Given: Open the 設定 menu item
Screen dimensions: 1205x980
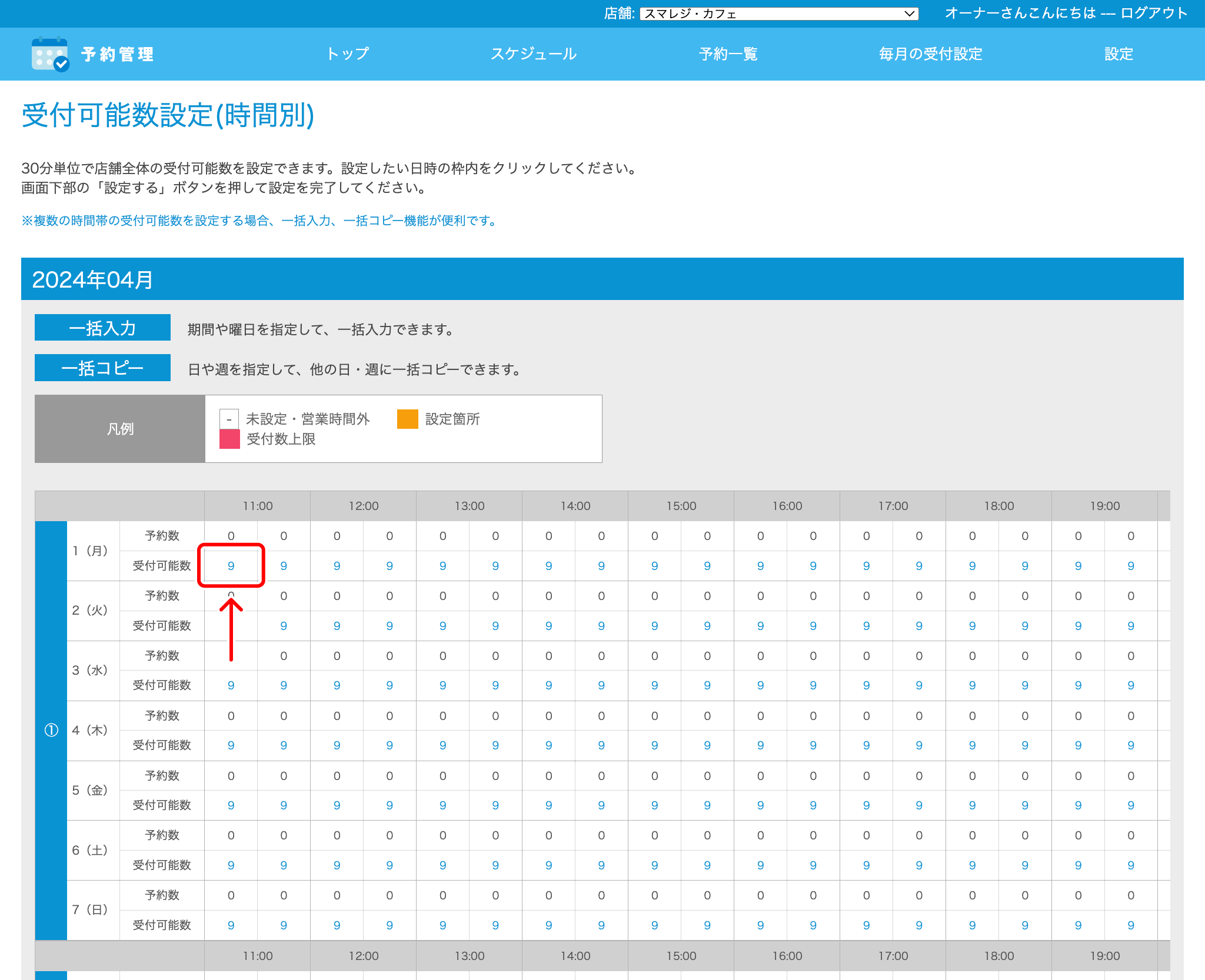Looking at the screenshot, I should click(x=1118, y=54).
